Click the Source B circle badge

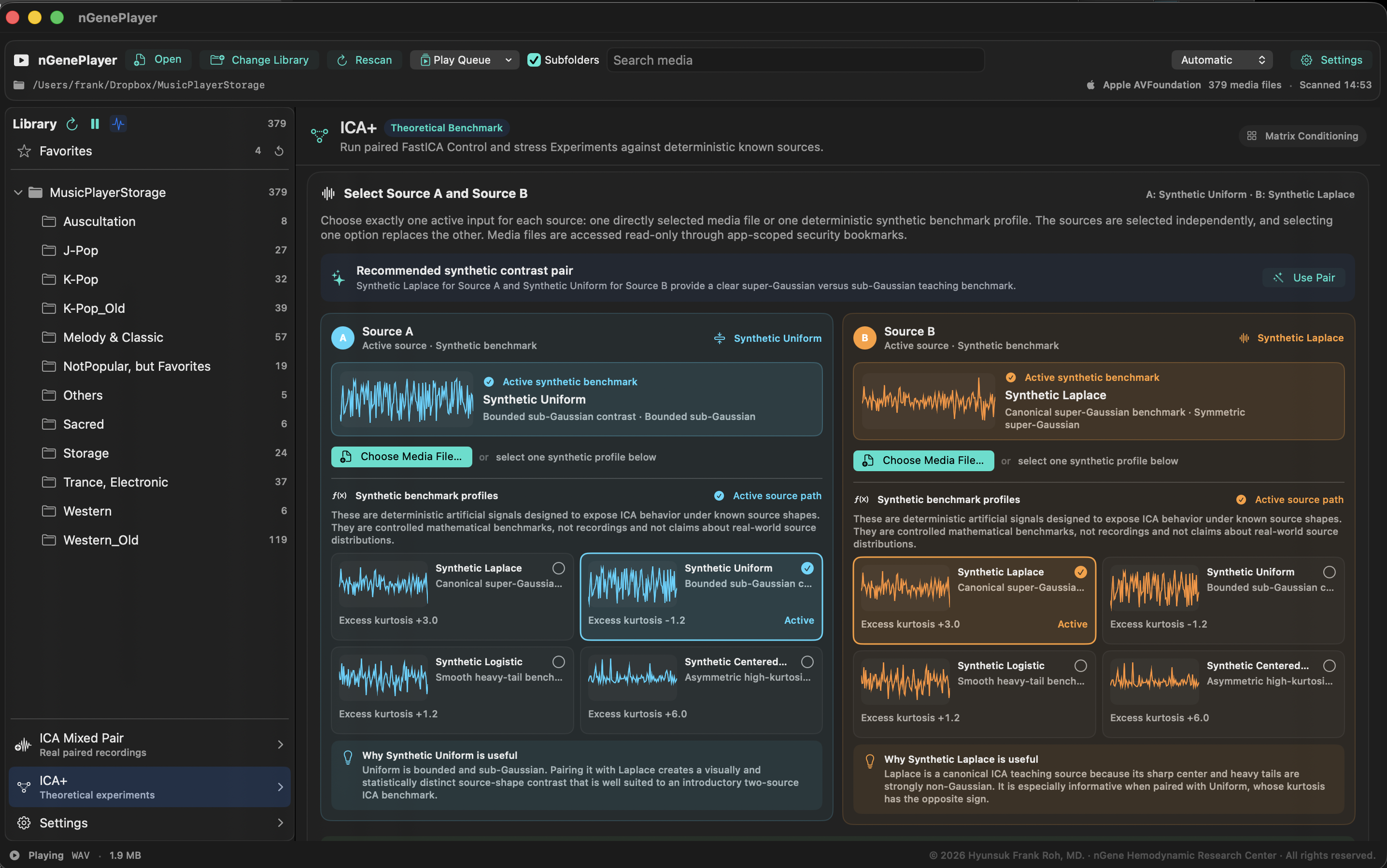864,338
